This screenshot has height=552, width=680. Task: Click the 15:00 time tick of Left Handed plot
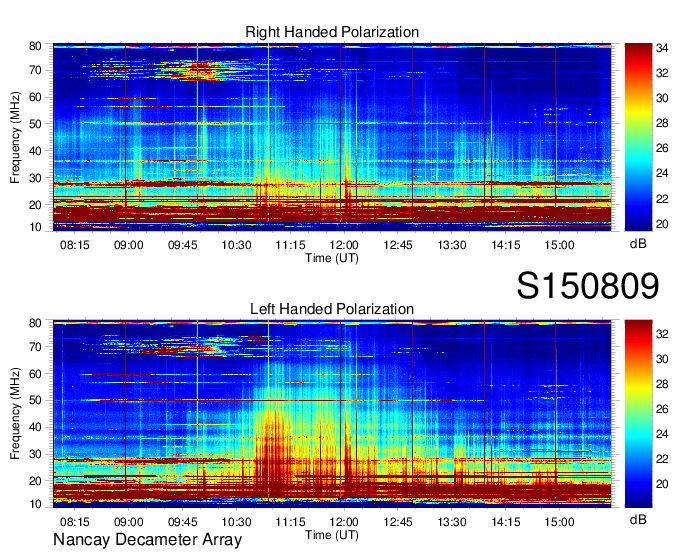click(559, 522)
